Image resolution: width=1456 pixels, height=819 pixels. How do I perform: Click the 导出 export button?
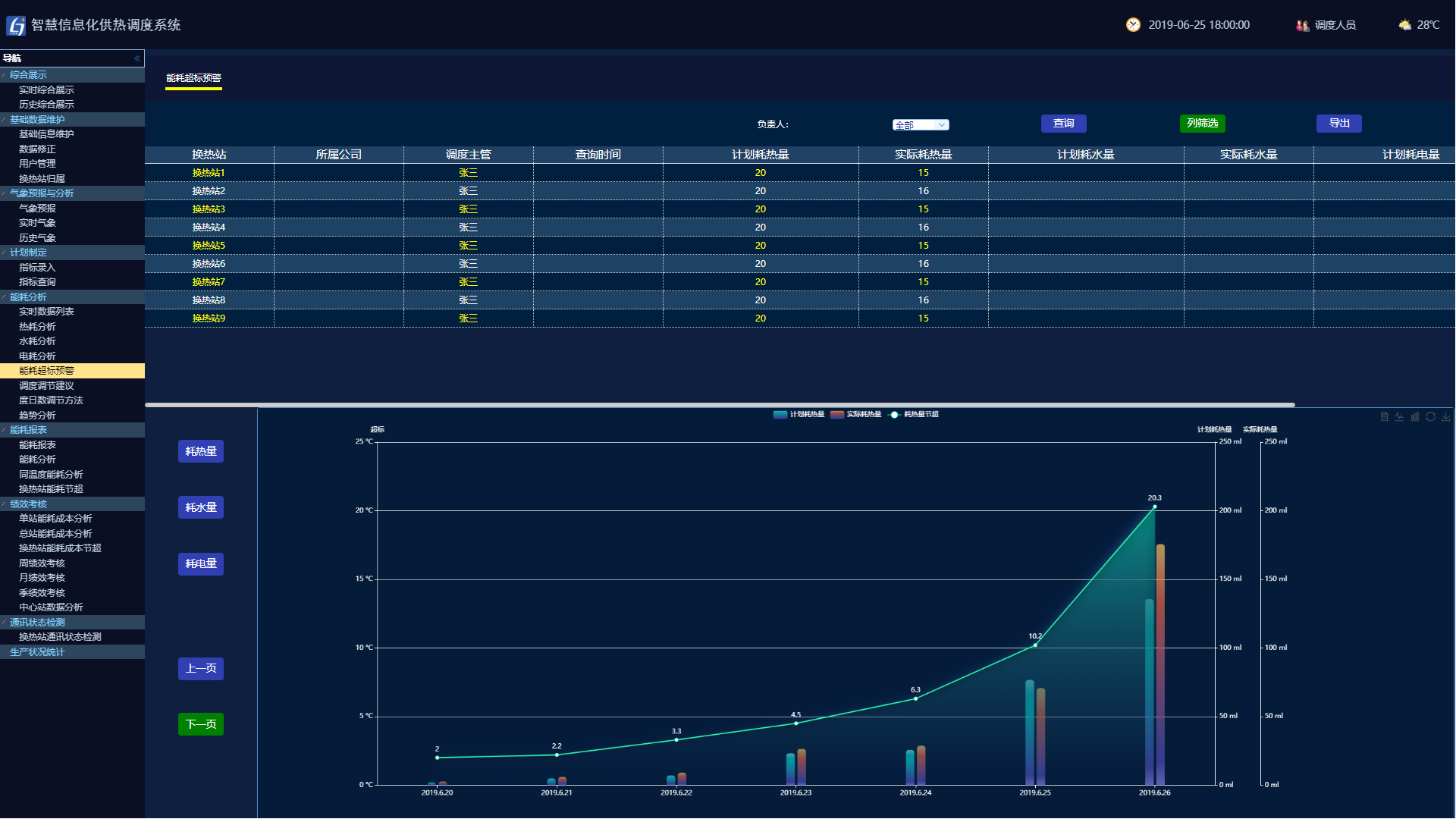1338,124
